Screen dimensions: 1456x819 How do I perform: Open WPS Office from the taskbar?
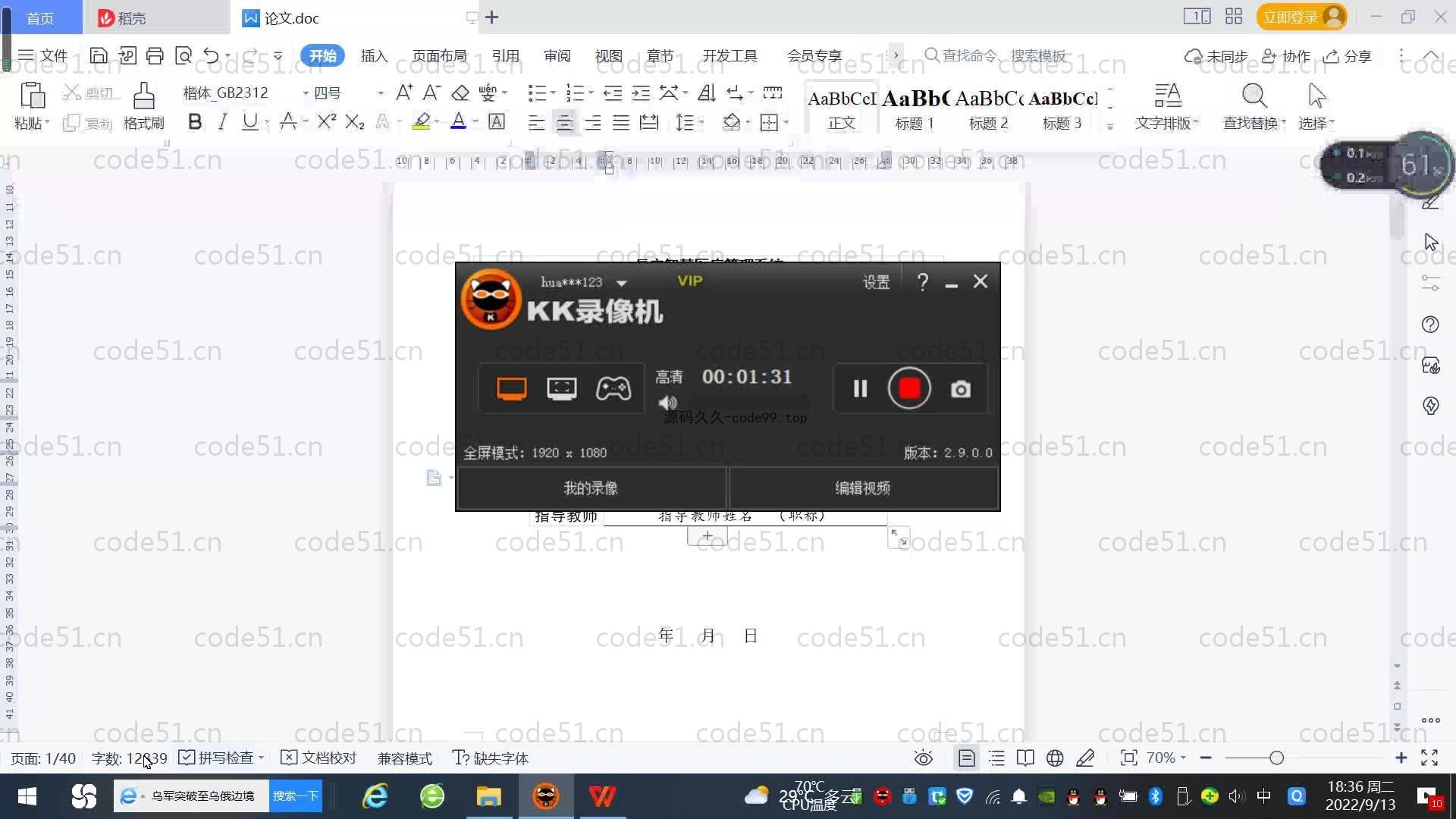(x=602, y=796)
